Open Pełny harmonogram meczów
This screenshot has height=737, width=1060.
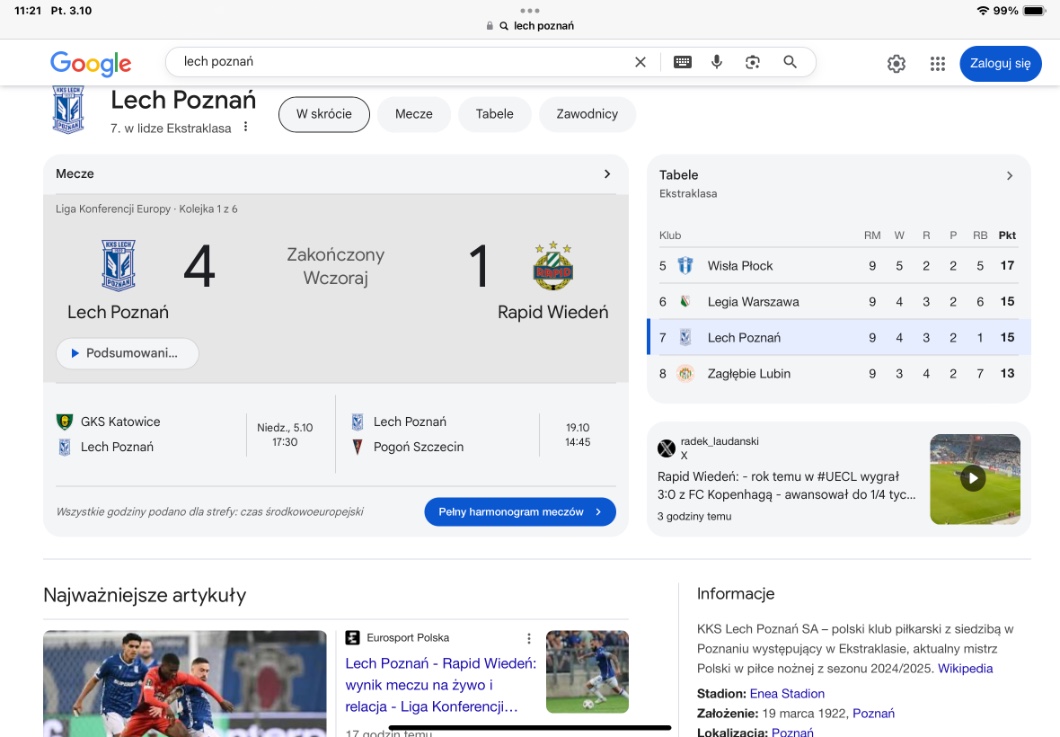pyautogui.click(x=520, y=512)
